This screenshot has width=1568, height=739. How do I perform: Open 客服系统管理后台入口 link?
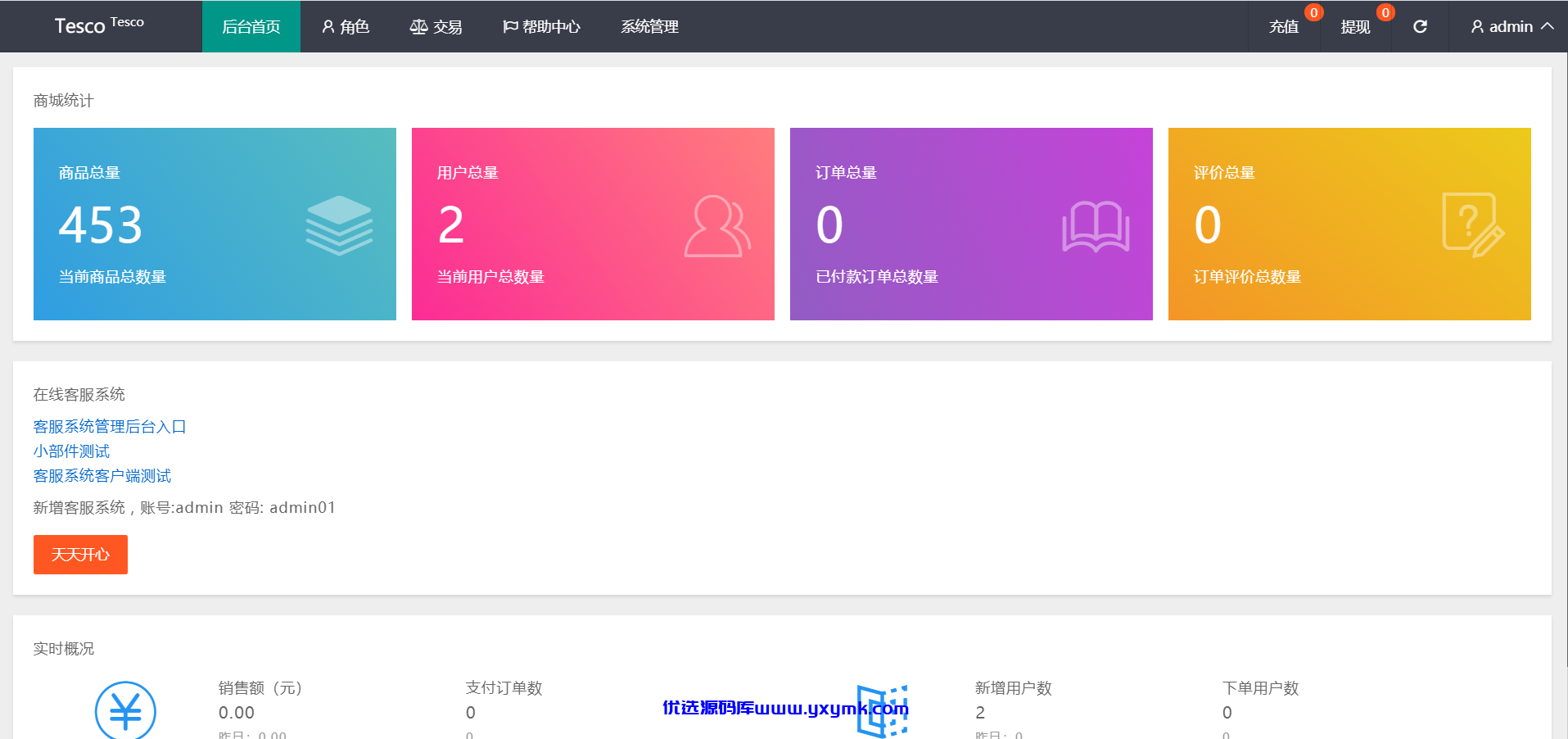tap(110, 427)
